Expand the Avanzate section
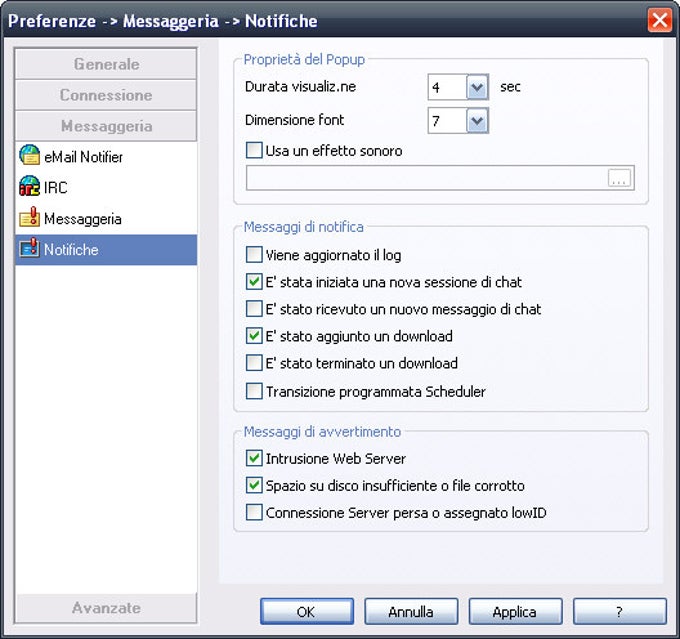The image size is (680, 639). pyautogui.click(x=106, y=608)
